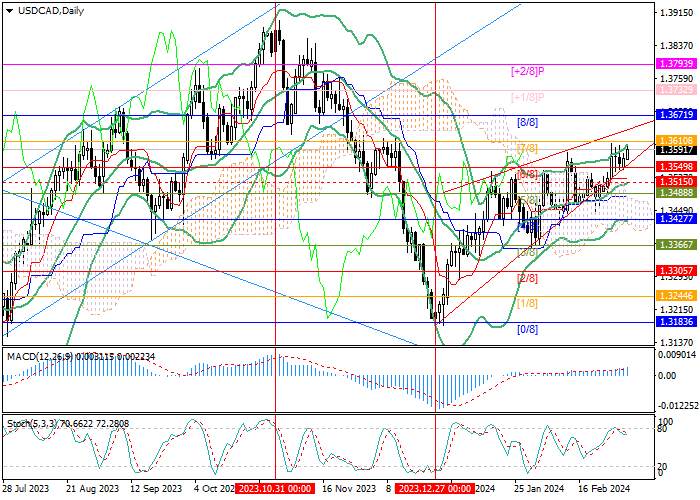Screen dimensions: 700x500
Task: Click the olive 1.34888 price label
Action: pos(676,192)
